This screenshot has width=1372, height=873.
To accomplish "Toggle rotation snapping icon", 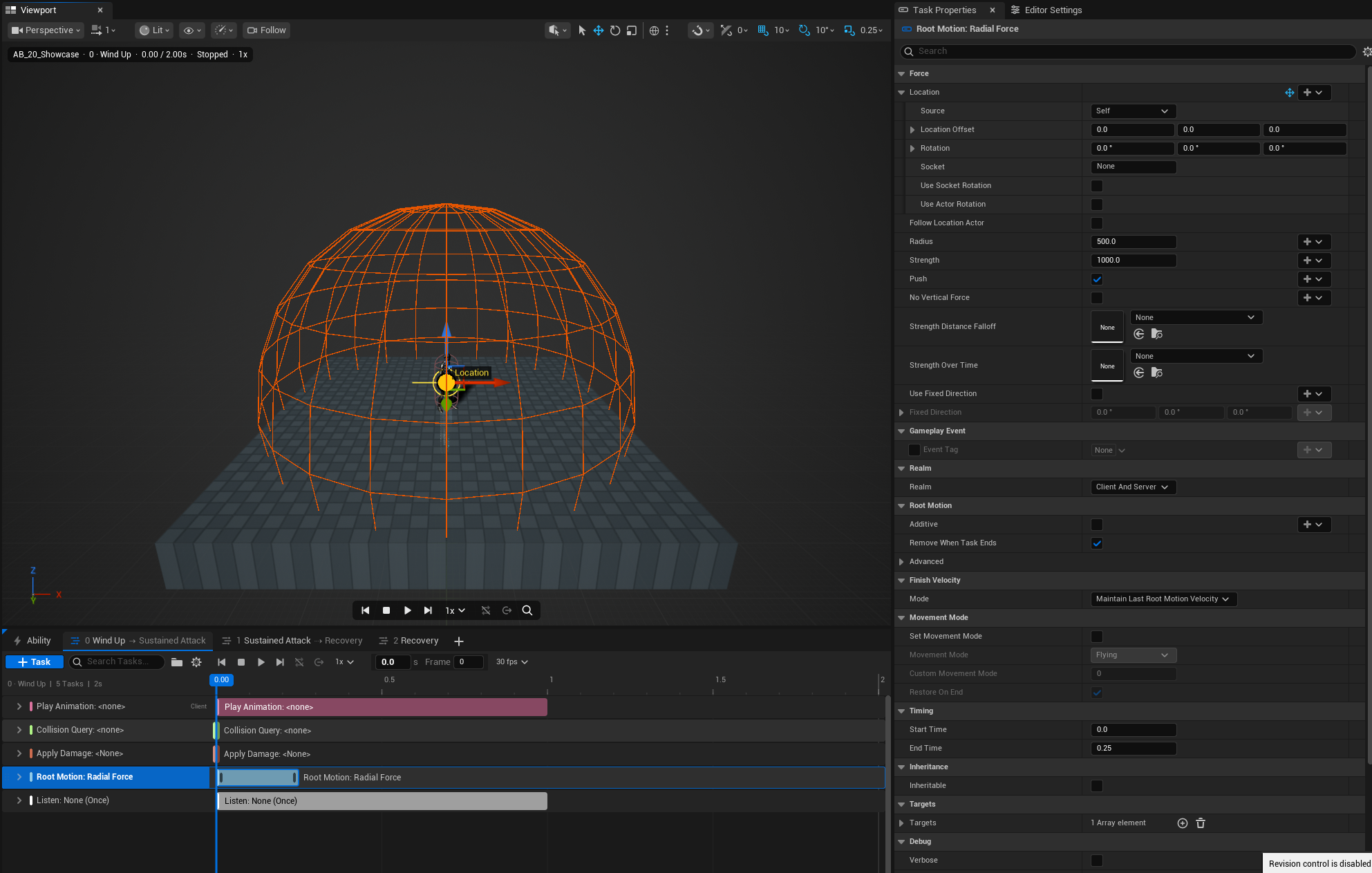I will 805,30.
